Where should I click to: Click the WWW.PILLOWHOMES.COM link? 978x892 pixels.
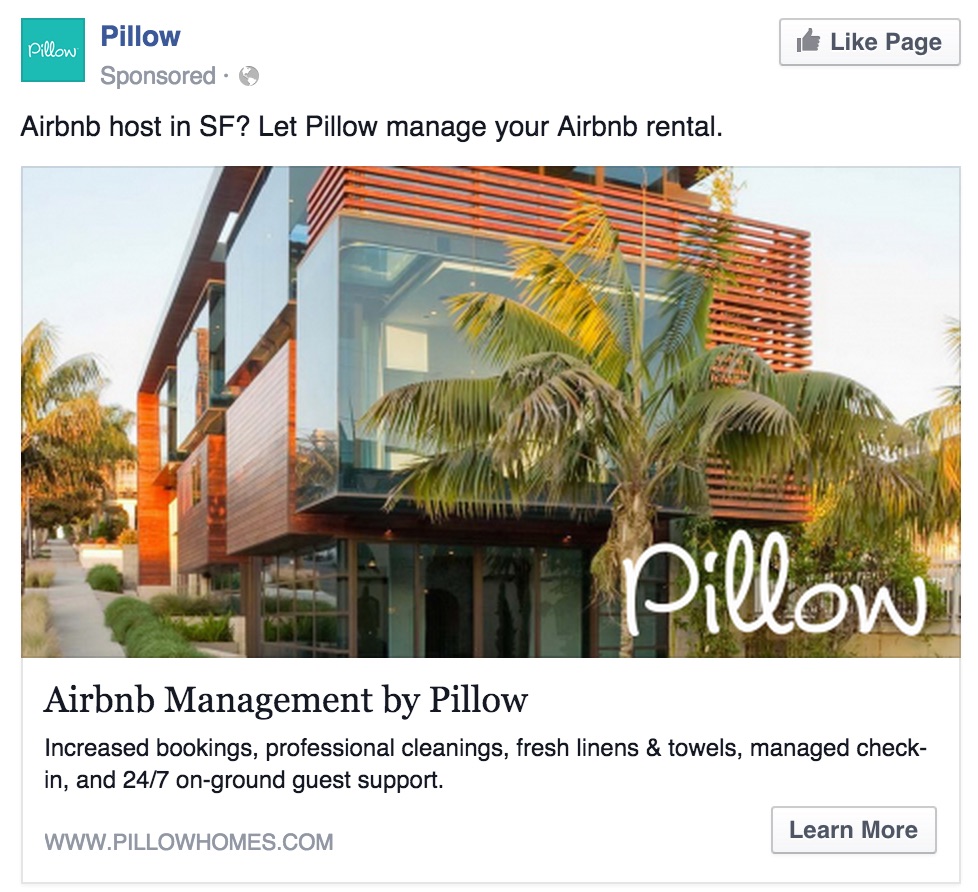188,842
